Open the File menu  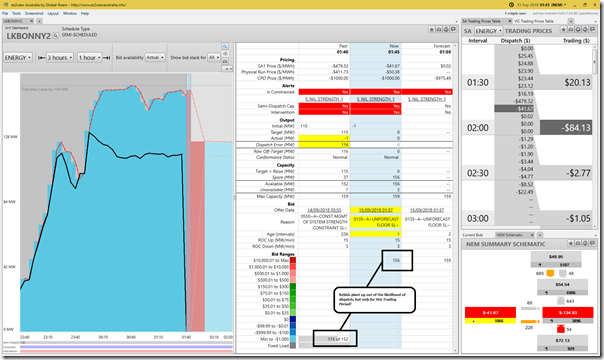click(x=5, y=13)
